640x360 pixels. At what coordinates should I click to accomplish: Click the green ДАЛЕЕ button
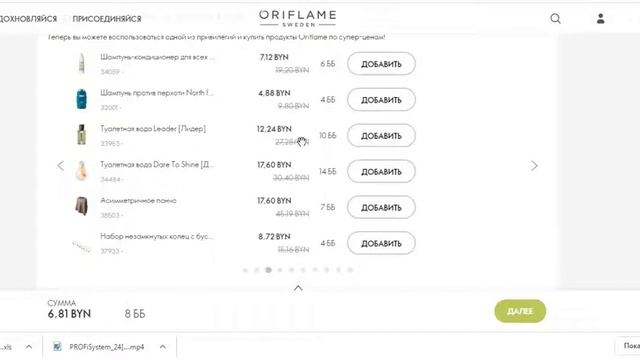[520, 311]
